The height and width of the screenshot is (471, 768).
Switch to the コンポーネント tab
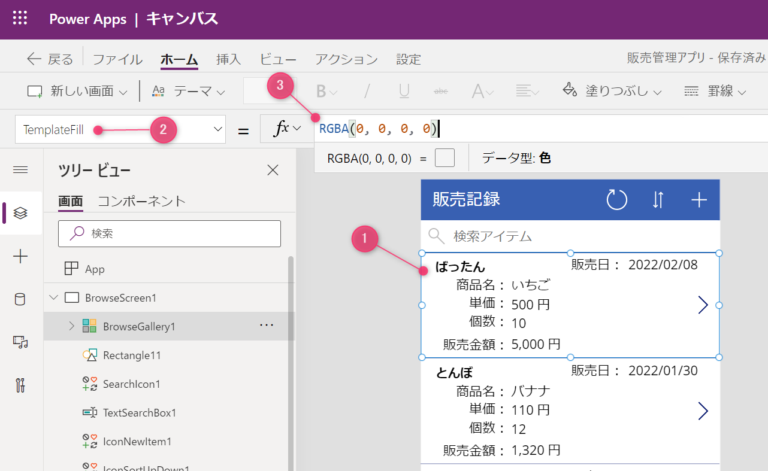[142, 201]
